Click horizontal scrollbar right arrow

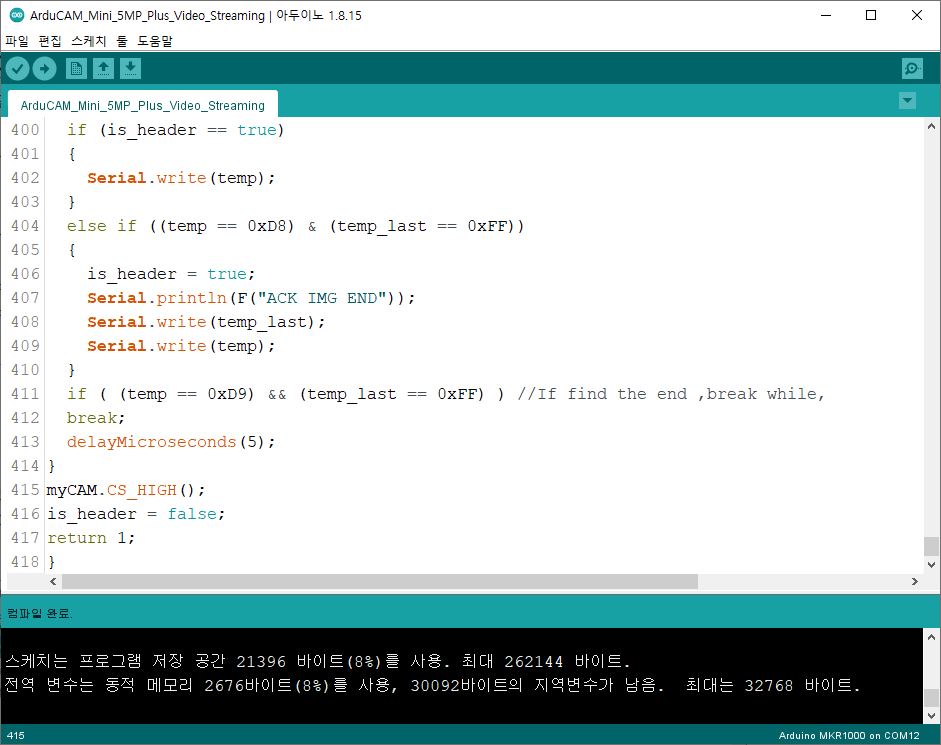pyautogui.click(x=915, y=581)
